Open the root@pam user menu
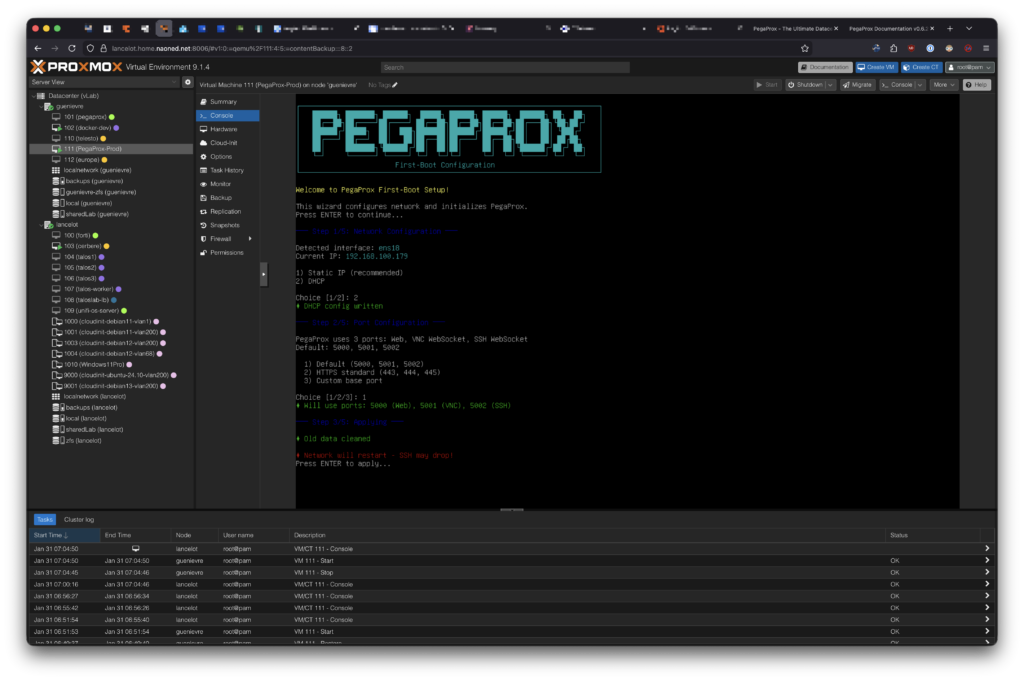Screen dimensions: 1024x681 tap(969, 67)
